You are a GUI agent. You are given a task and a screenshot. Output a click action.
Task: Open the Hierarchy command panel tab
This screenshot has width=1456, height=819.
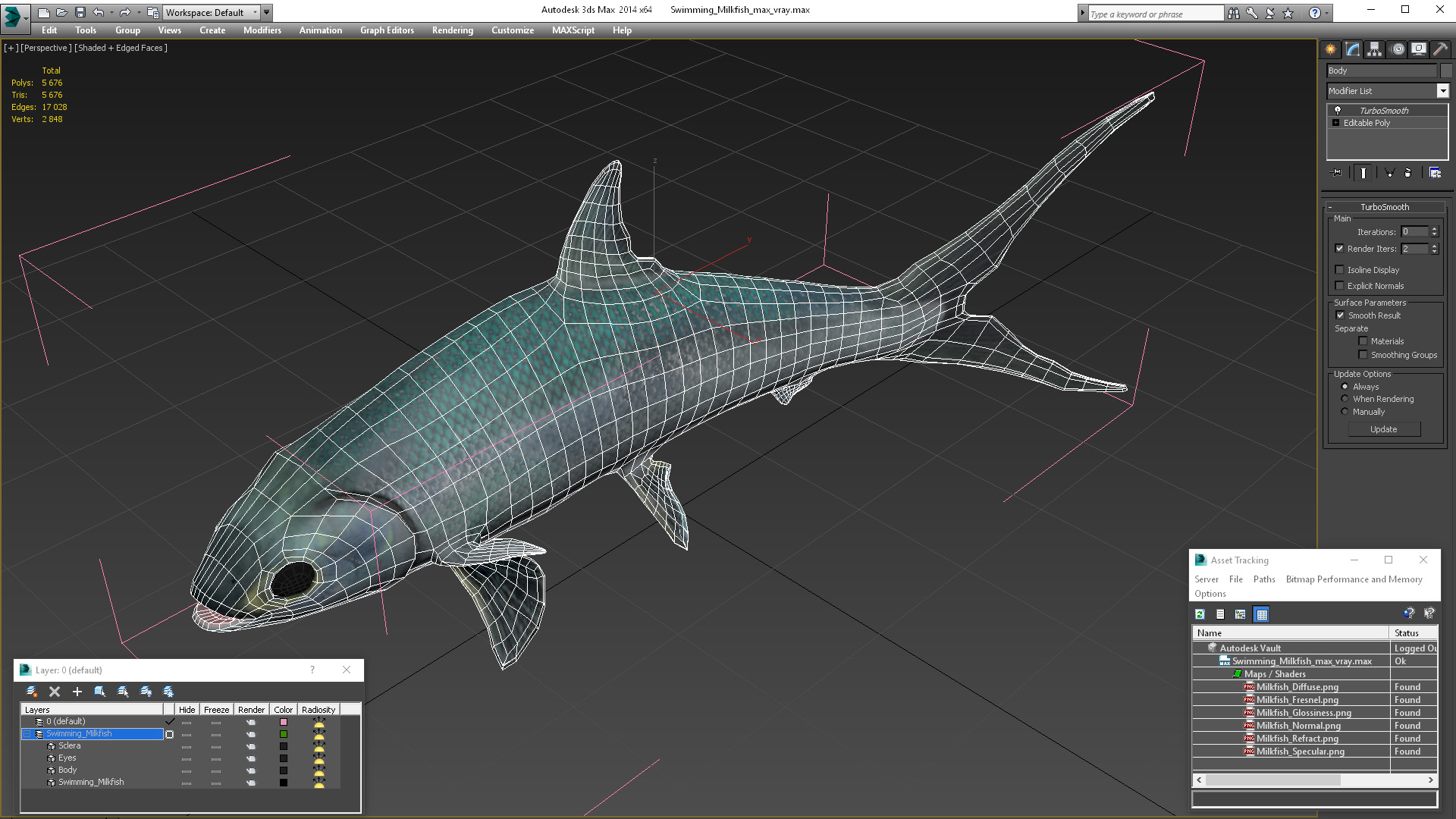tap(1374, 49)
